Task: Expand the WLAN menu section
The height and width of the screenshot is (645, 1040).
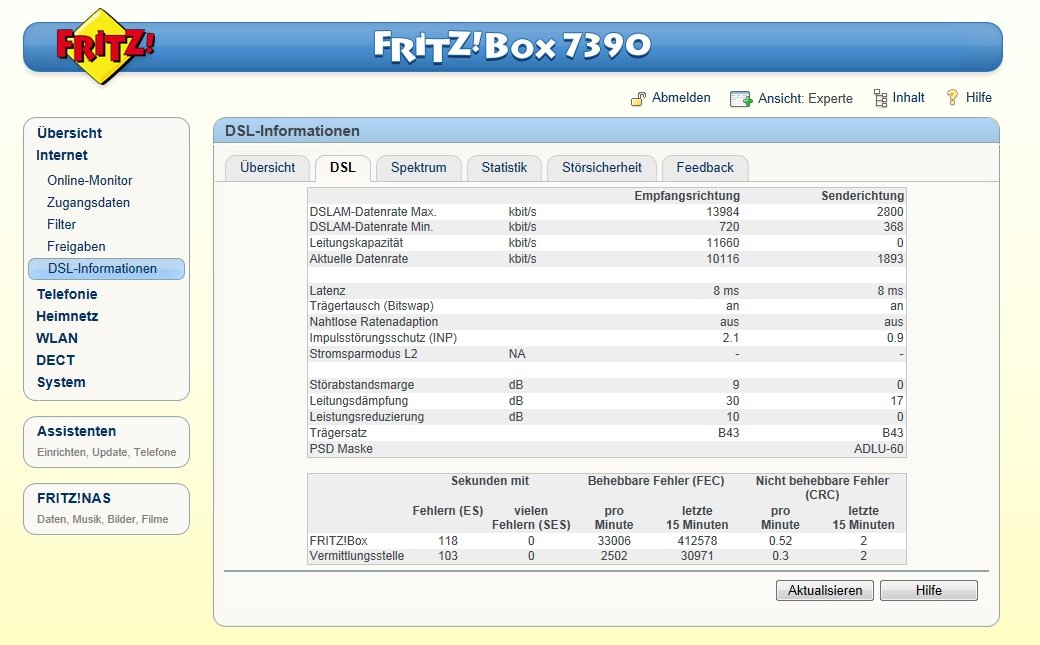Action: tap(57, 338)
